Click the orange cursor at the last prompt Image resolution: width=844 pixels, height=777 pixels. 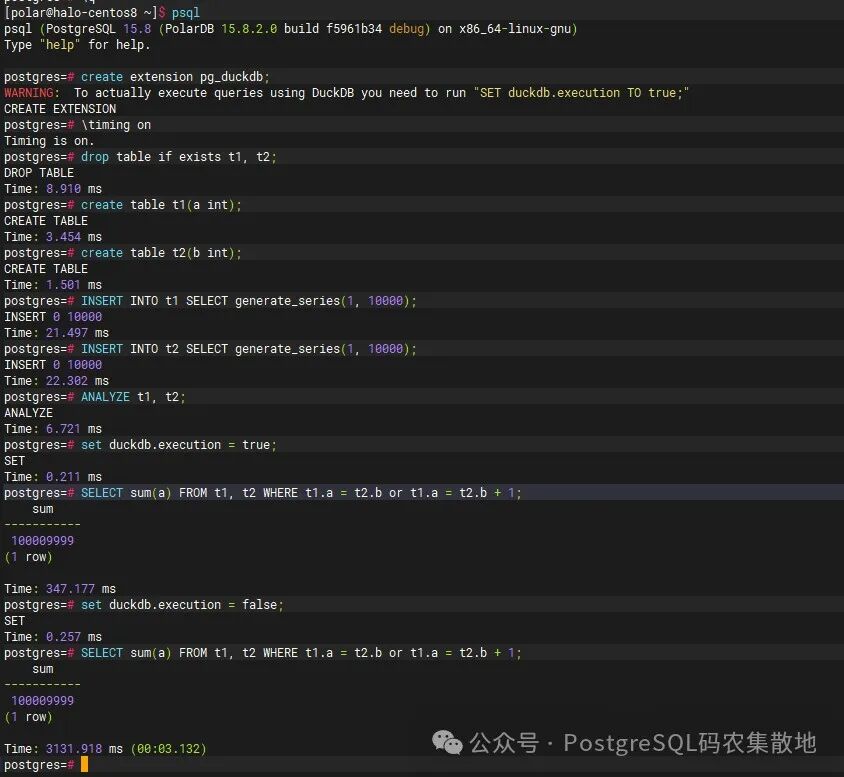84,764
